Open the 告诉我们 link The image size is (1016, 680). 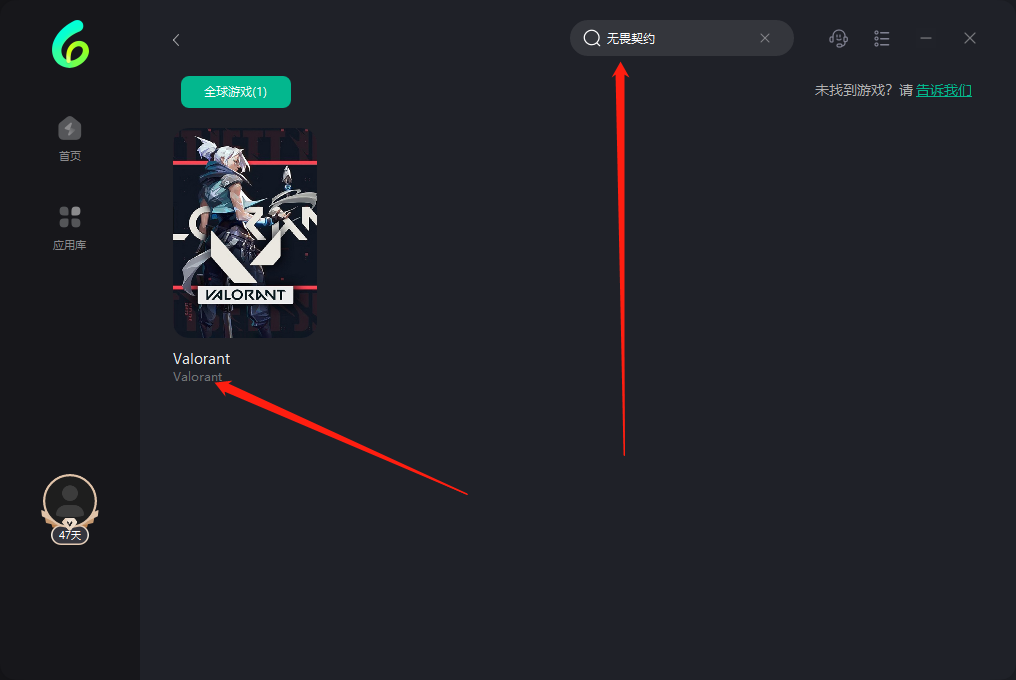pyautogui.click(x=944, y=90)
